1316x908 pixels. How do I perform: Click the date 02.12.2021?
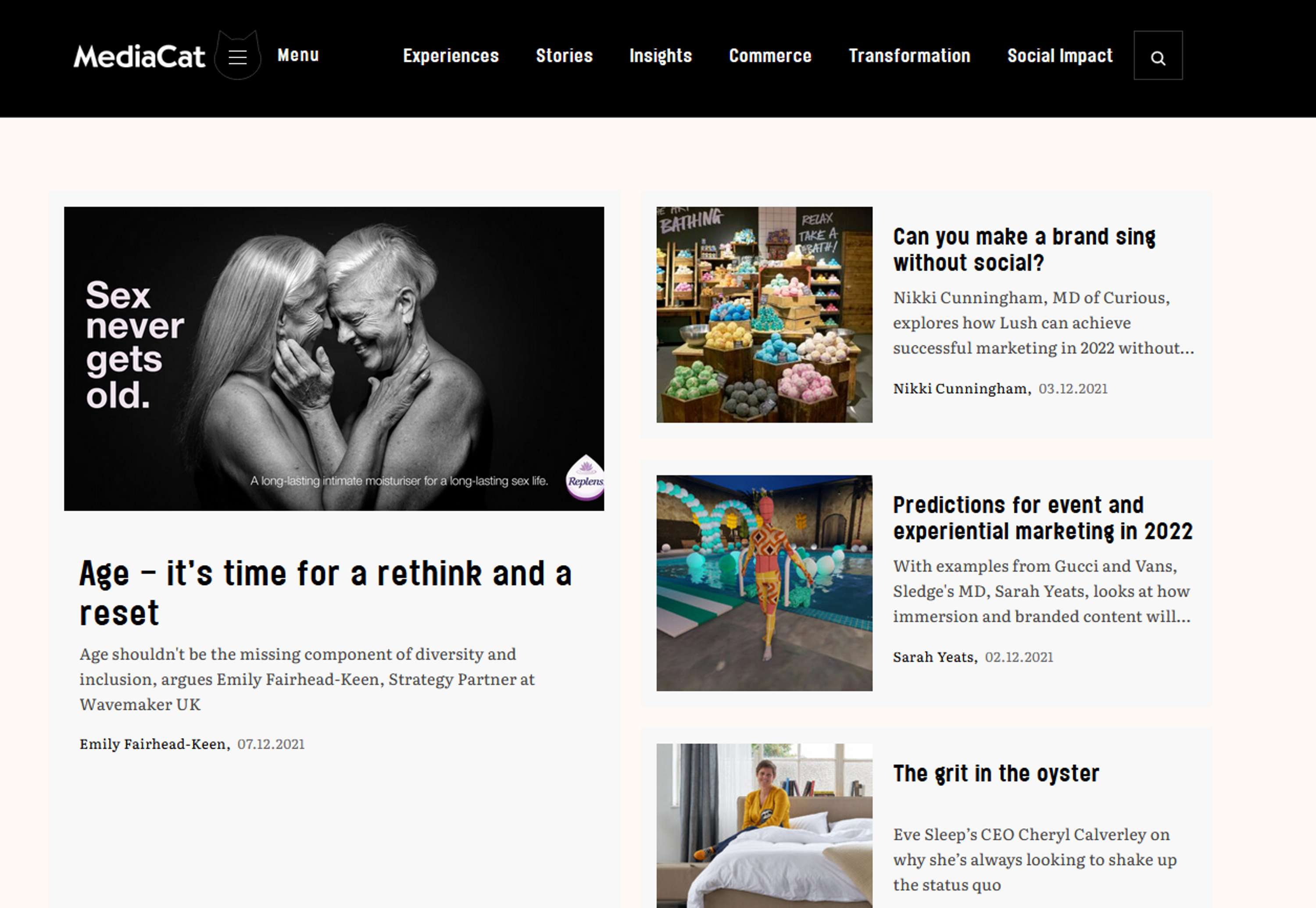pyautogui.click(x=1019, y=657)
